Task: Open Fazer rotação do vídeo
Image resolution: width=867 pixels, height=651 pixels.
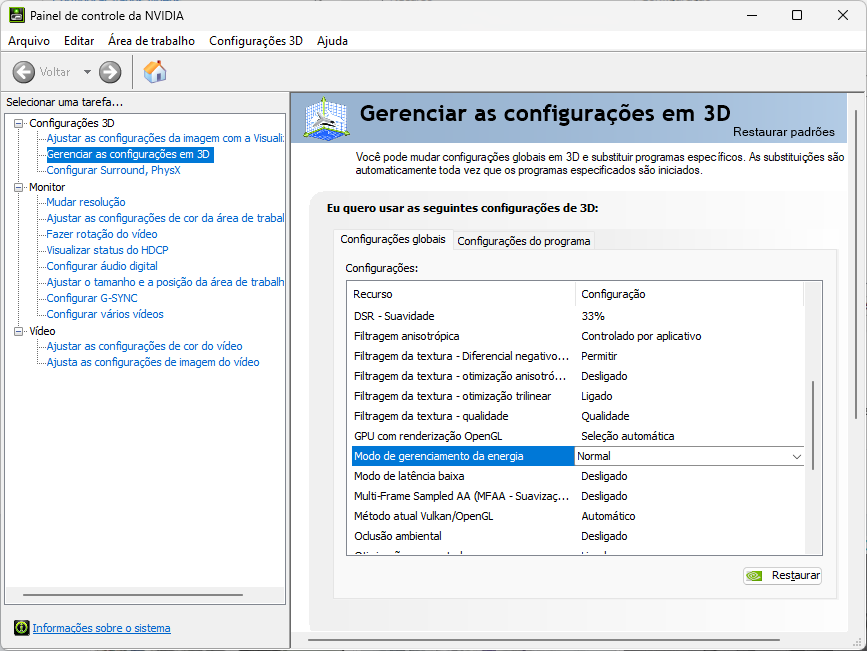Action: 102,235
